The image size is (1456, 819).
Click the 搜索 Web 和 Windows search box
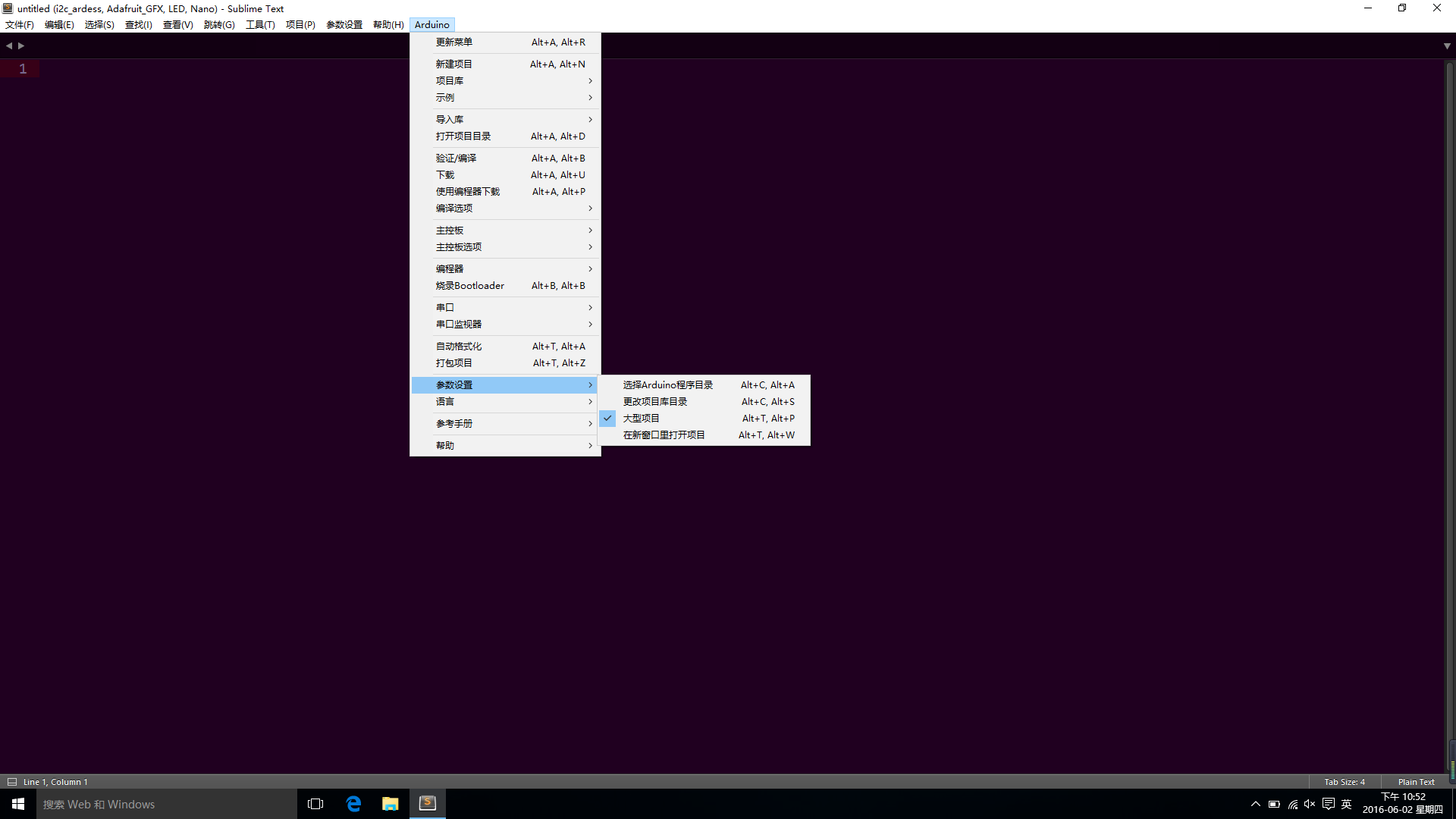click(x=167, y=804)
